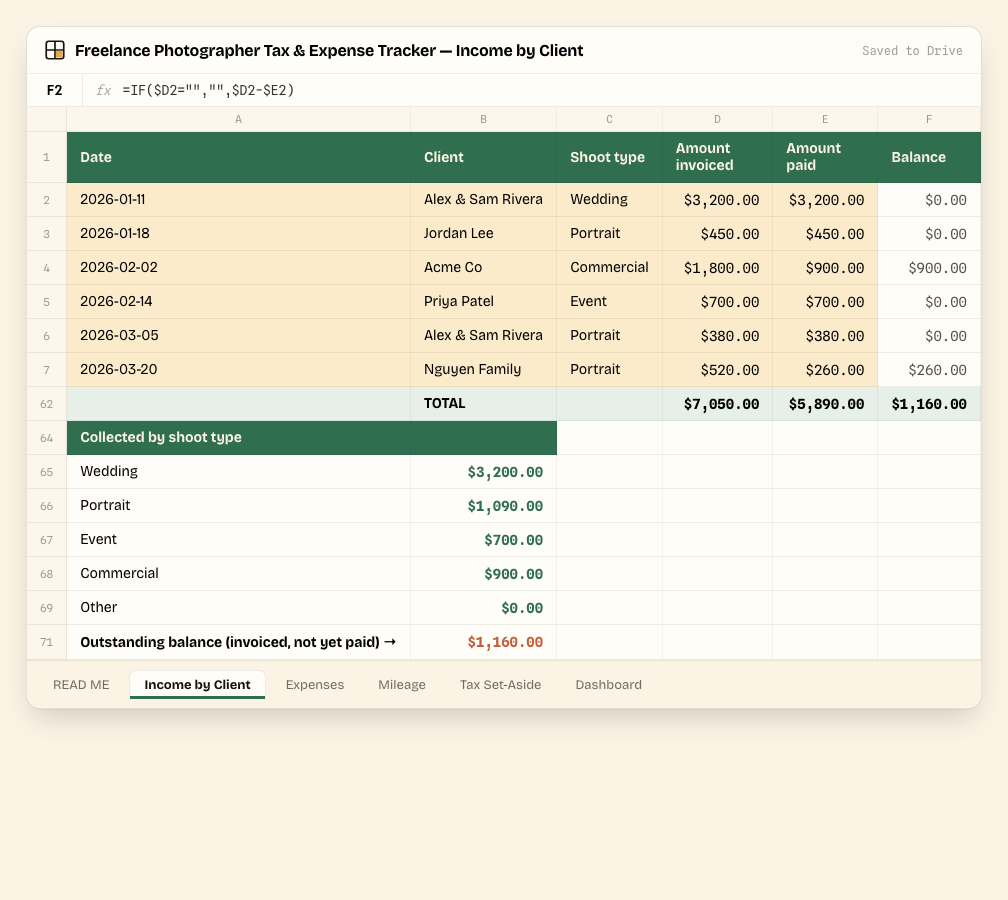Click the Portrait summary value $1,090.00

click(483, 506)
